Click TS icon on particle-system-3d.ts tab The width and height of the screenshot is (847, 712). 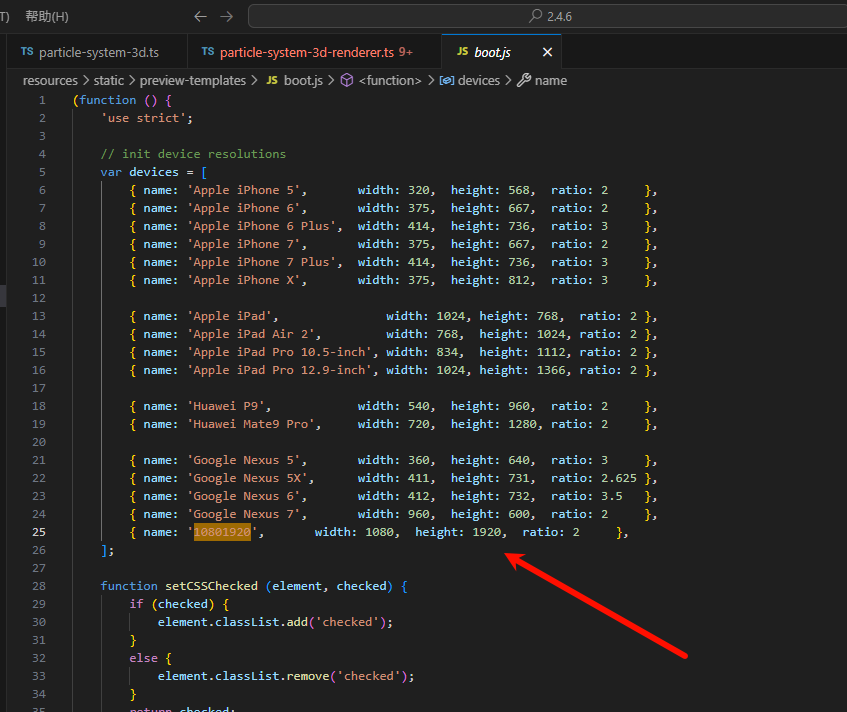click(x=27, y=52)
